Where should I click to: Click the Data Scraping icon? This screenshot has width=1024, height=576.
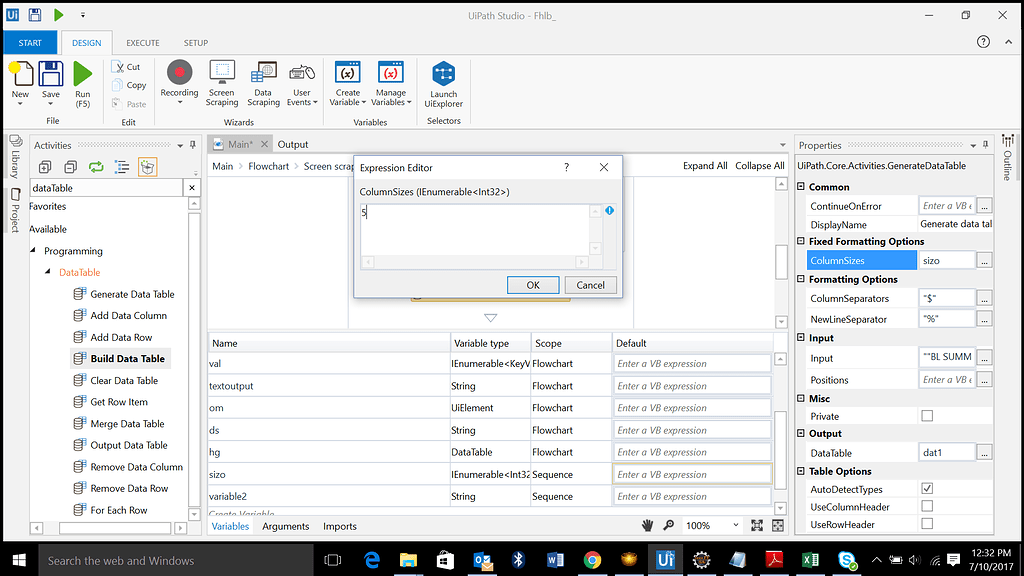263,73
